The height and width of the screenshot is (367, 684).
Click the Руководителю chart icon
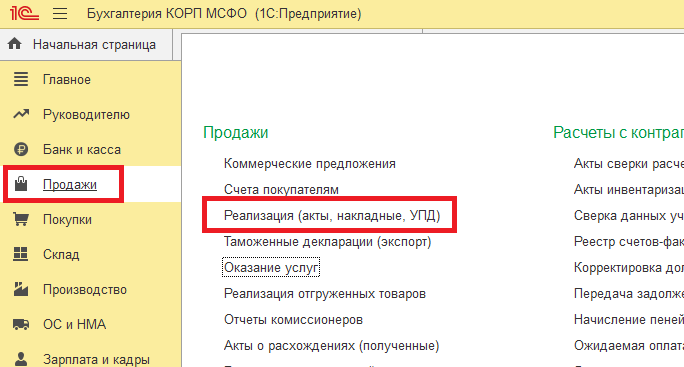tap(21, 114)
